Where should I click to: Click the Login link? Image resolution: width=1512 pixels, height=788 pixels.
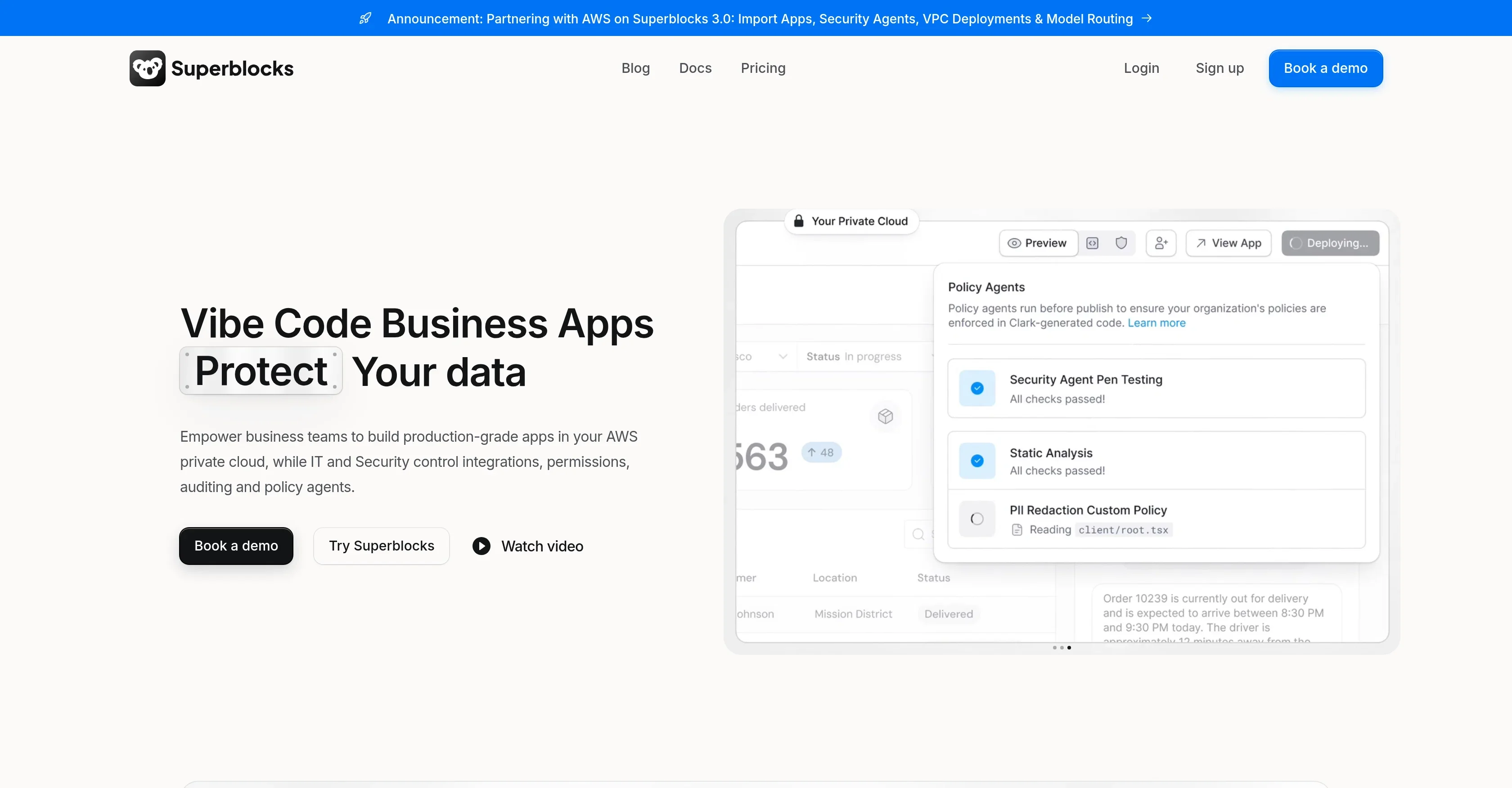coord(1141,68)
